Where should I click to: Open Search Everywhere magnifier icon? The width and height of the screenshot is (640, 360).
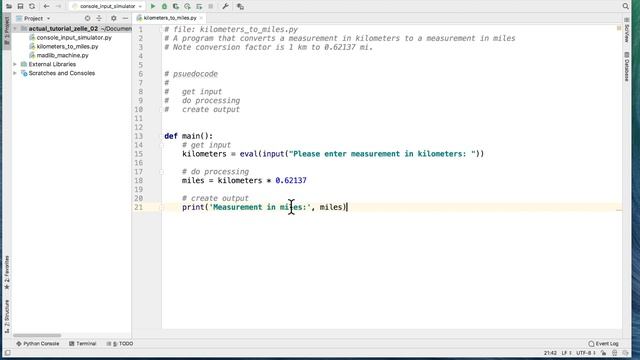point(625,6)
